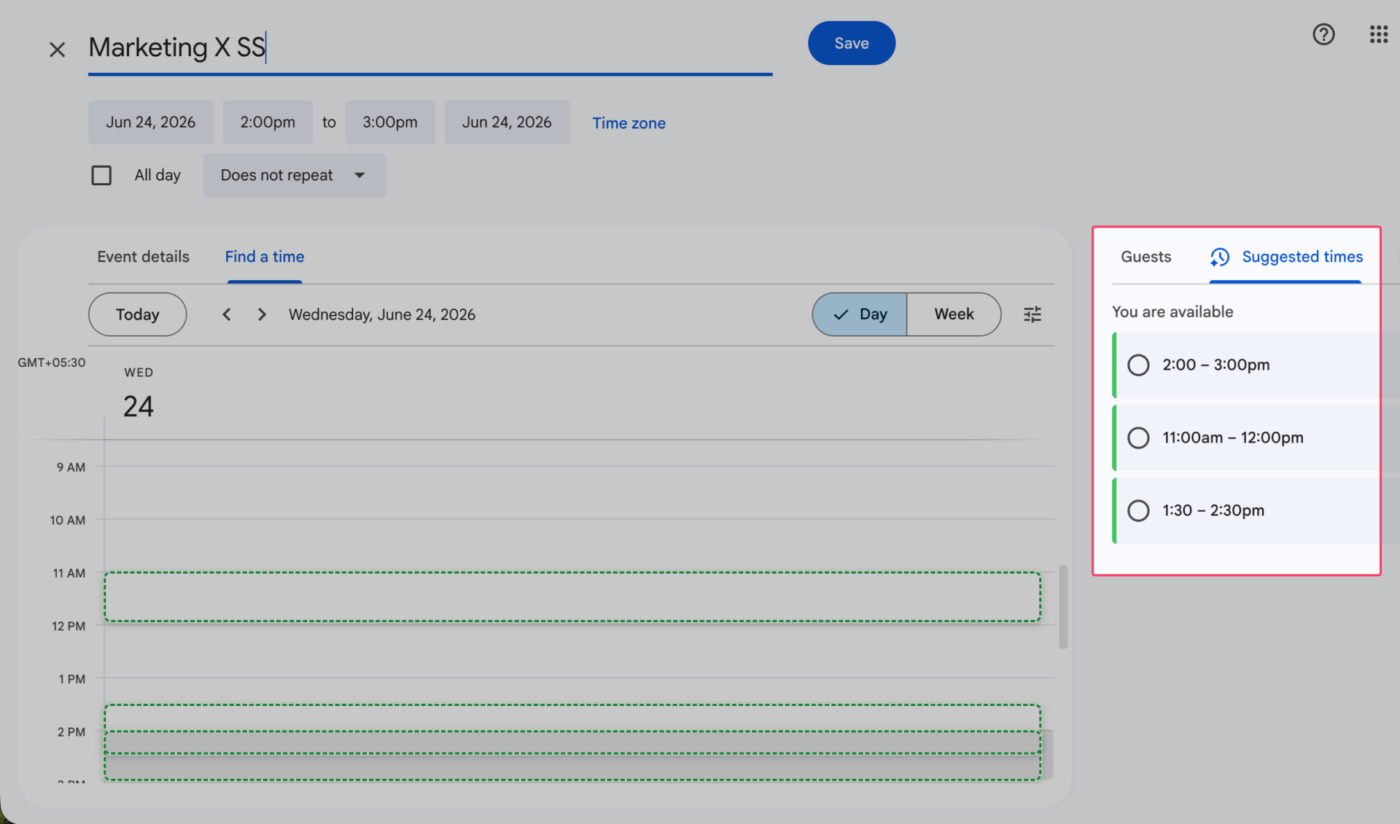The image size is (1400, 824).
Task: Go to previous day arrow
Action: click(227, 314)
